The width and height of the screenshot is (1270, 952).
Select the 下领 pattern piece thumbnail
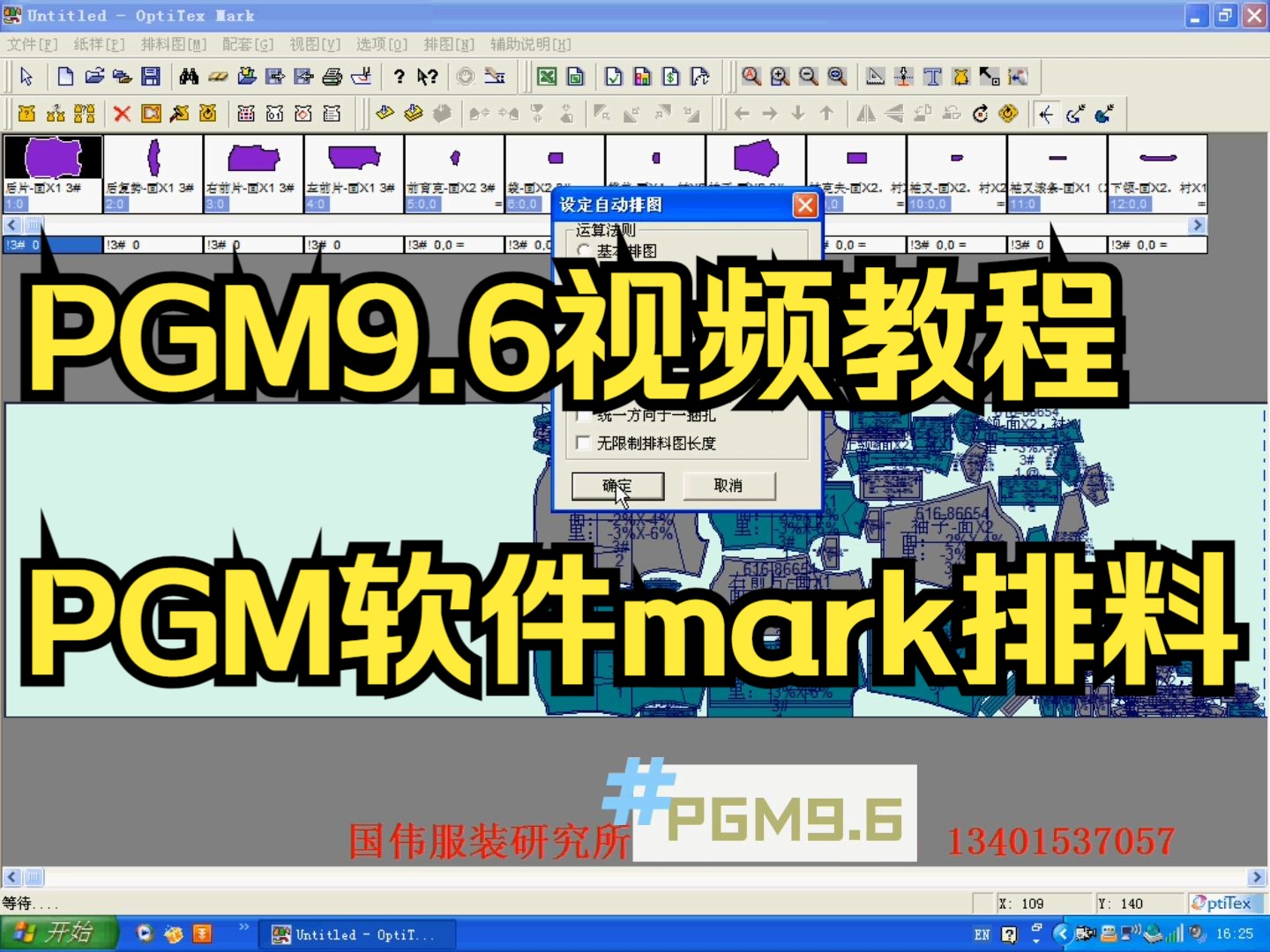coord(1158,174)
